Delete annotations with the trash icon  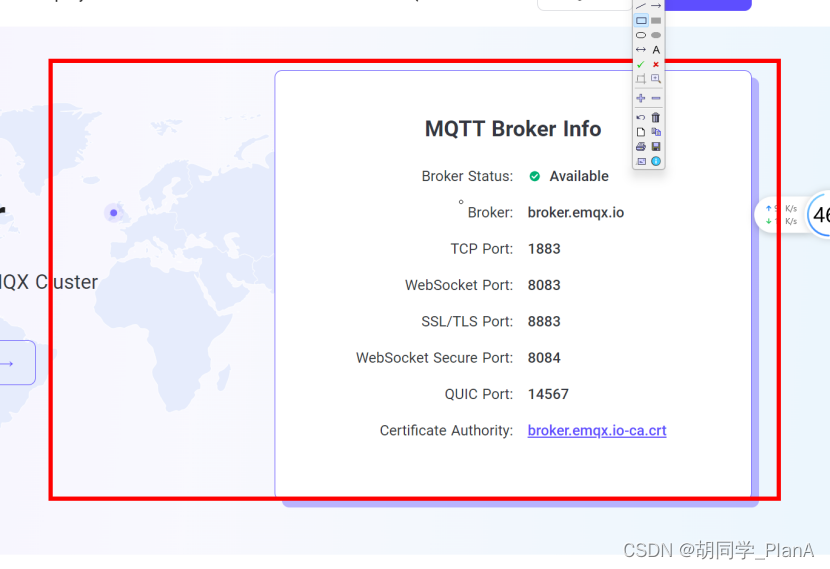[656, 118]
